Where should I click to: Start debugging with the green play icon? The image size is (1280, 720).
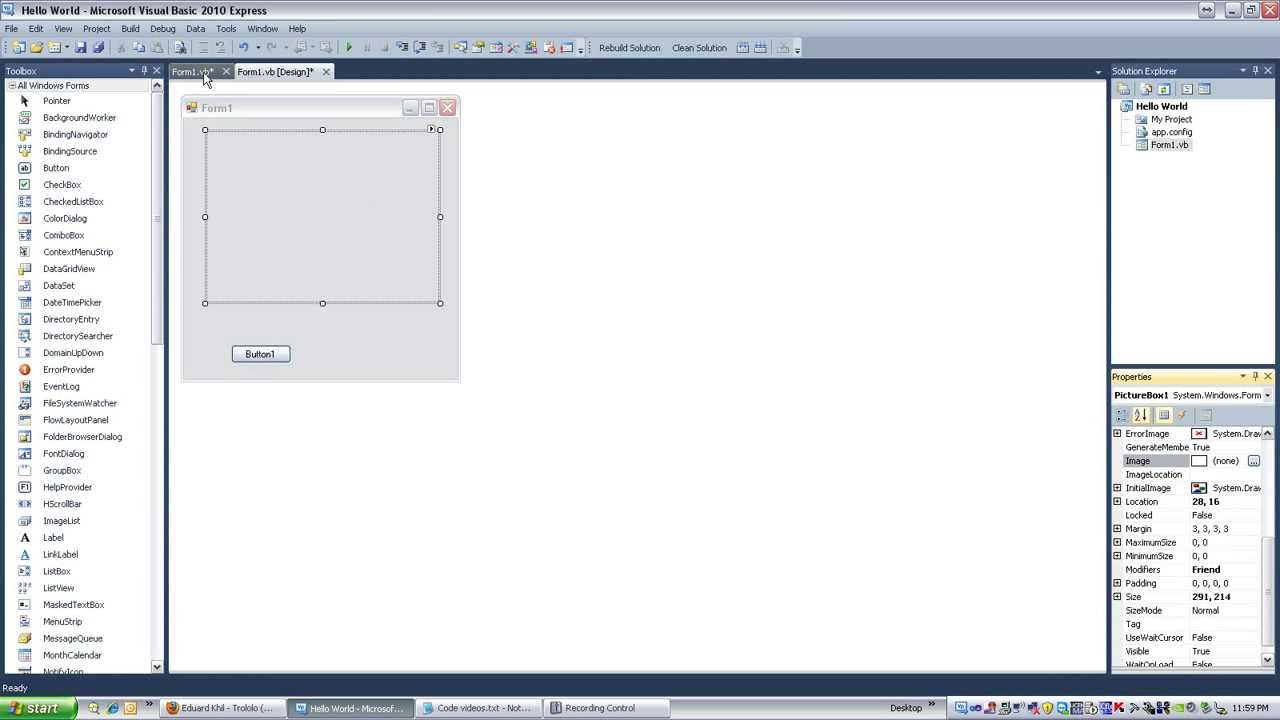350,47
